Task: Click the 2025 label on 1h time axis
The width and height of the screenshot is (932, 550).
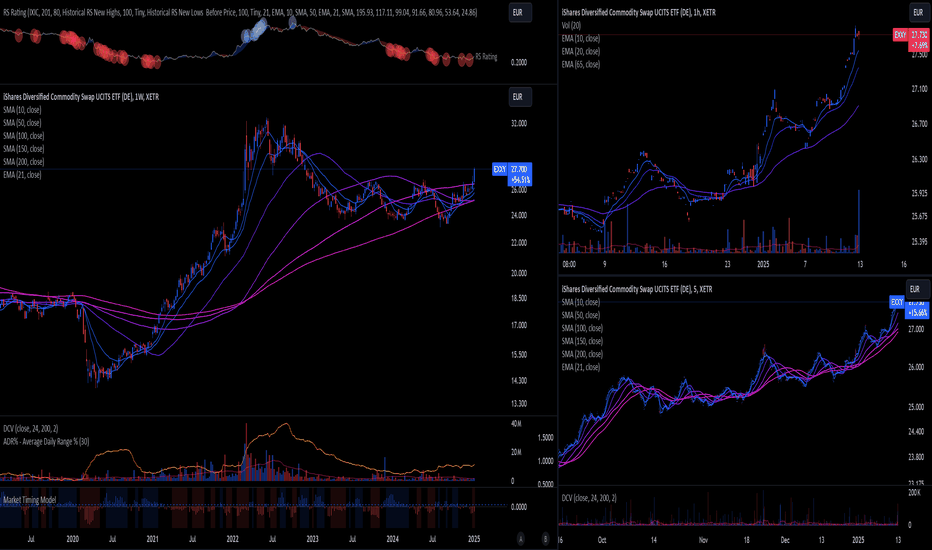Action: tap(763, 265)
